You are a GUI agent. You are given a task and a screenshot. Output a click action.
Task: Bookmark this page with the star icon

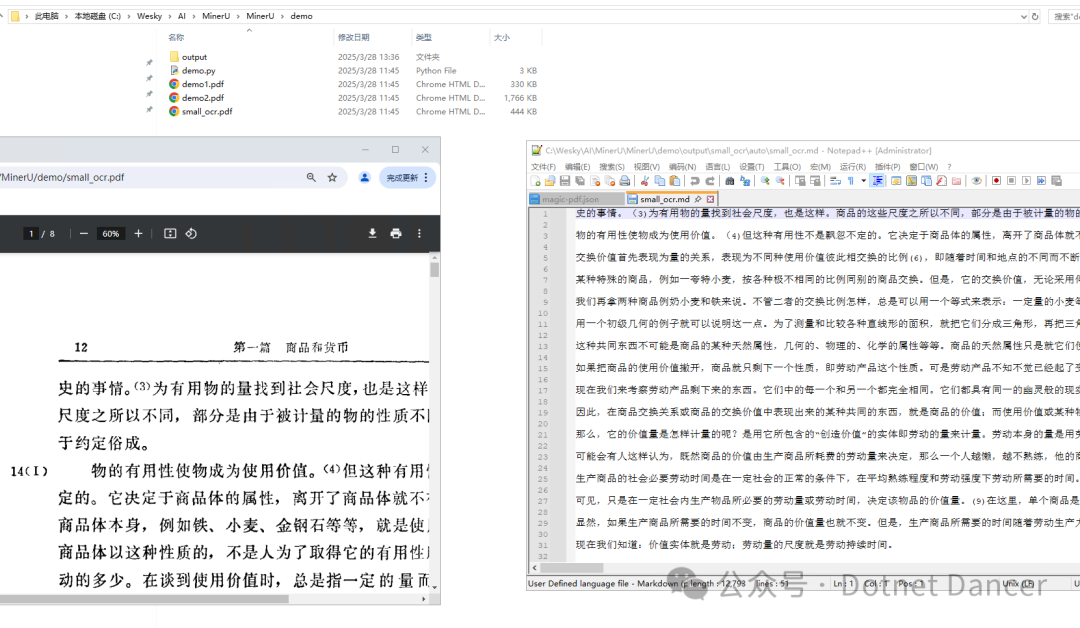click(332, 177)
